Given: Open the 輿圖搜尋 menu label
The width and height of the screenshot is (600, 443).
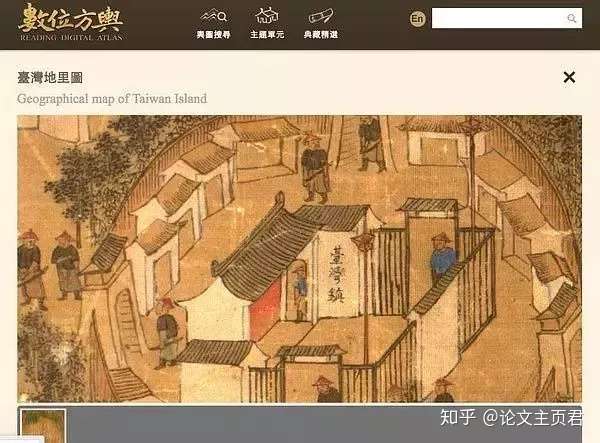Looking at the screenshot, I should pyautogui.click(x=214, y=34).
